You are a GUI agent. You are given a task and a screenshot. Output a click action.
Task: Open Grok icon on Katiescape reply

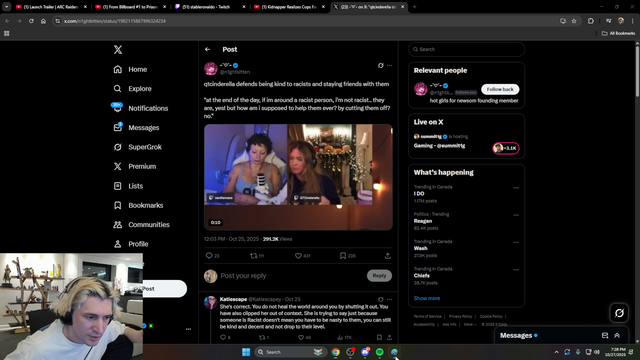[x=380, y=299]
